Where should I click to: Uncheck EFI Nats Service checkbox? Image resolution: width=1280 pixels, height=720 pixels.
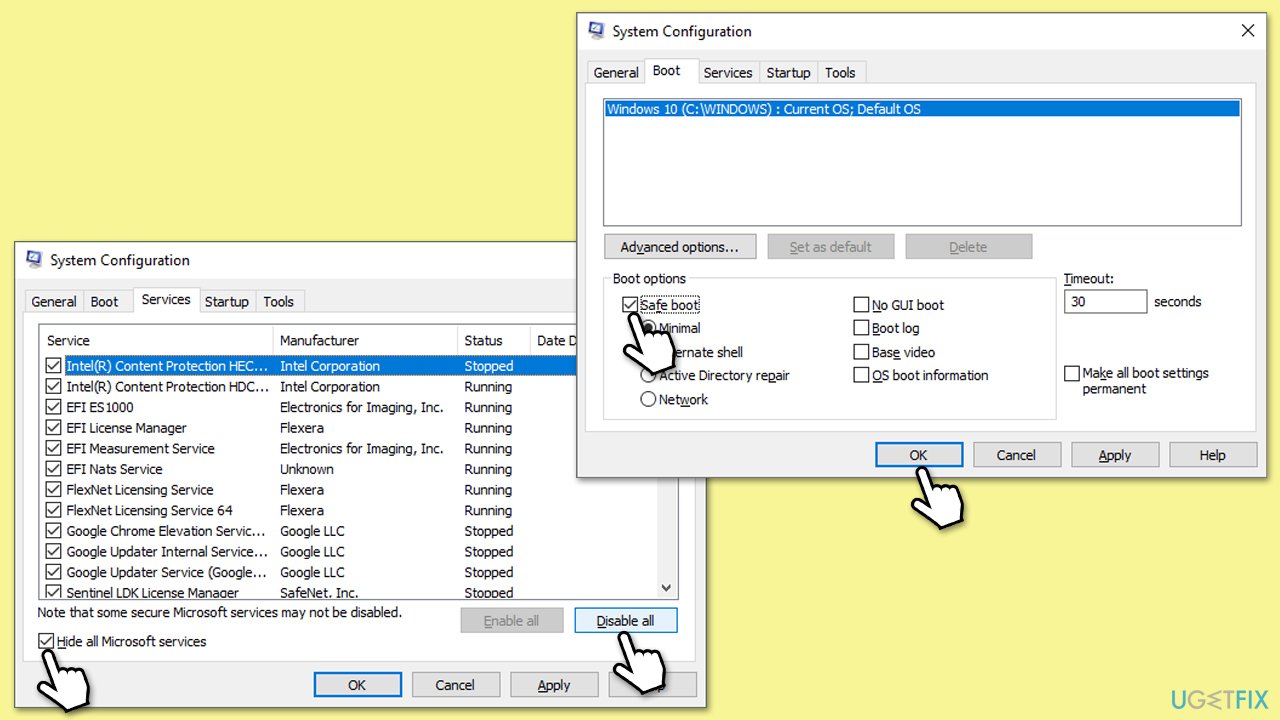54,469
